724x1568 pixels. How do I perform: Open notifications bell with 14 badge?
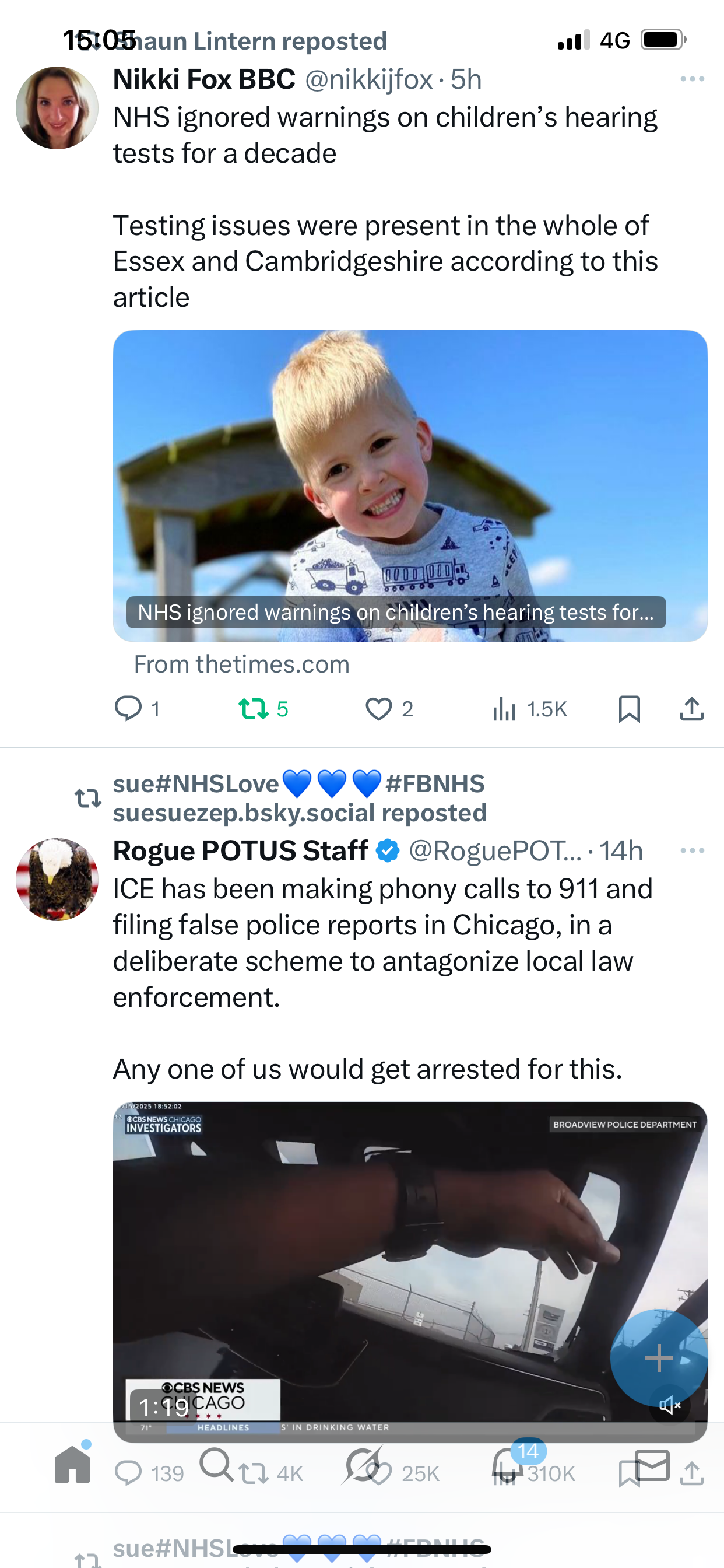(508, 1466)
